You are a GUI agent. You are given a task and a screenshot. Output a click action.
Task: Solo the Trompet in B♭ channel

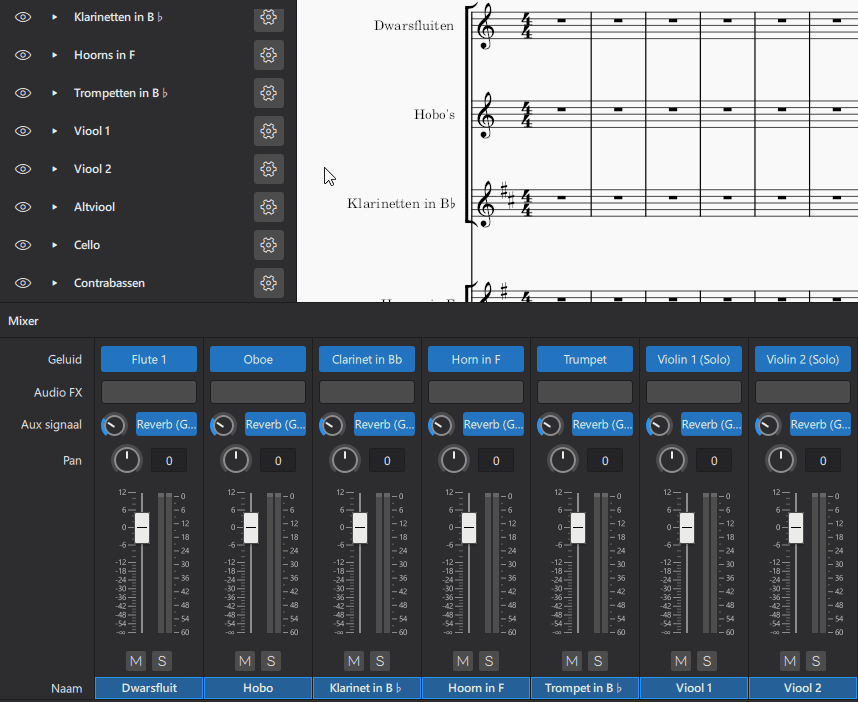point(598,661)
